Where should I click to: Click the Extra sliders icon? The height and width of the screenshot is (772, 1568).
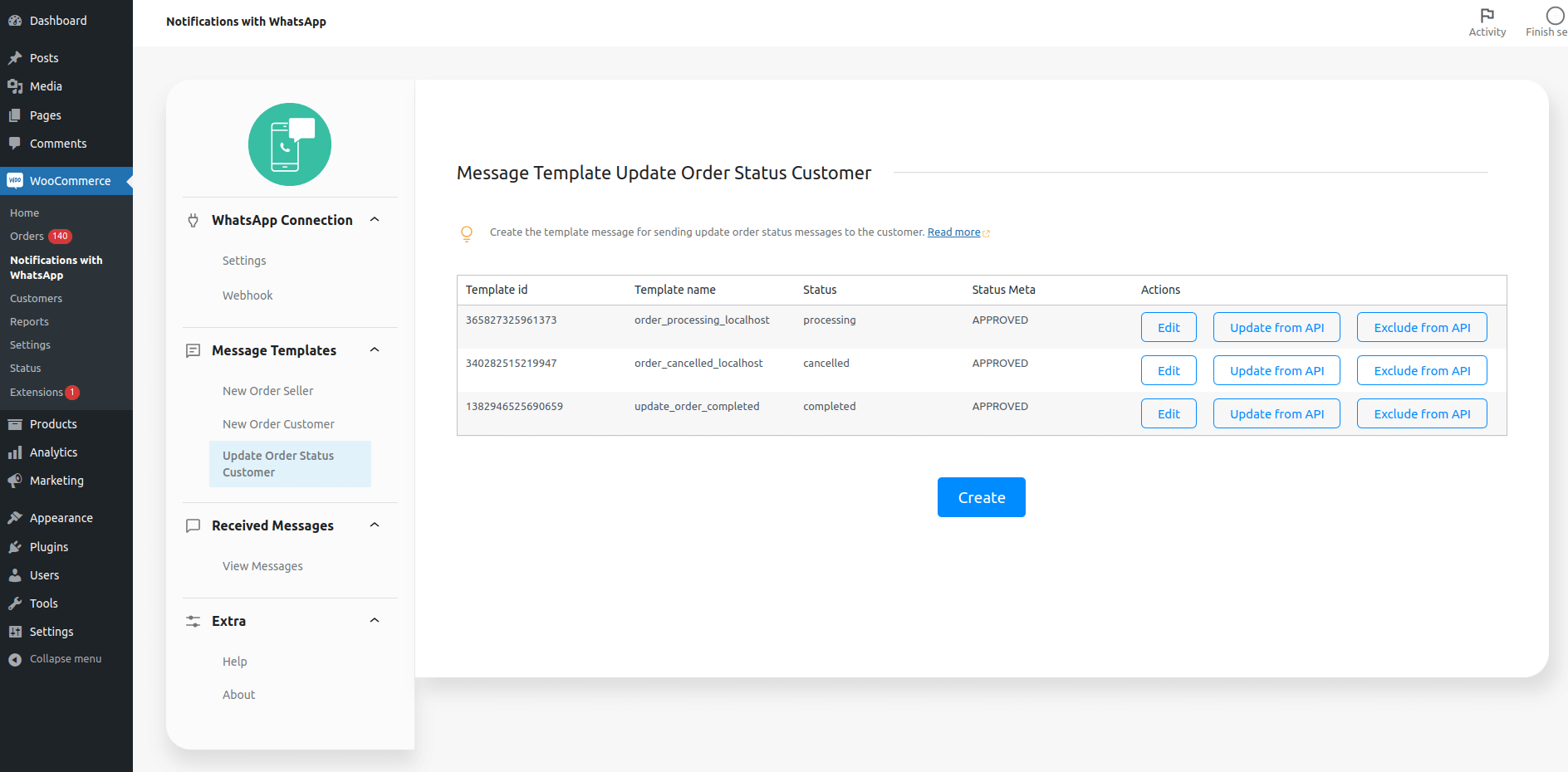click(194, 621)
